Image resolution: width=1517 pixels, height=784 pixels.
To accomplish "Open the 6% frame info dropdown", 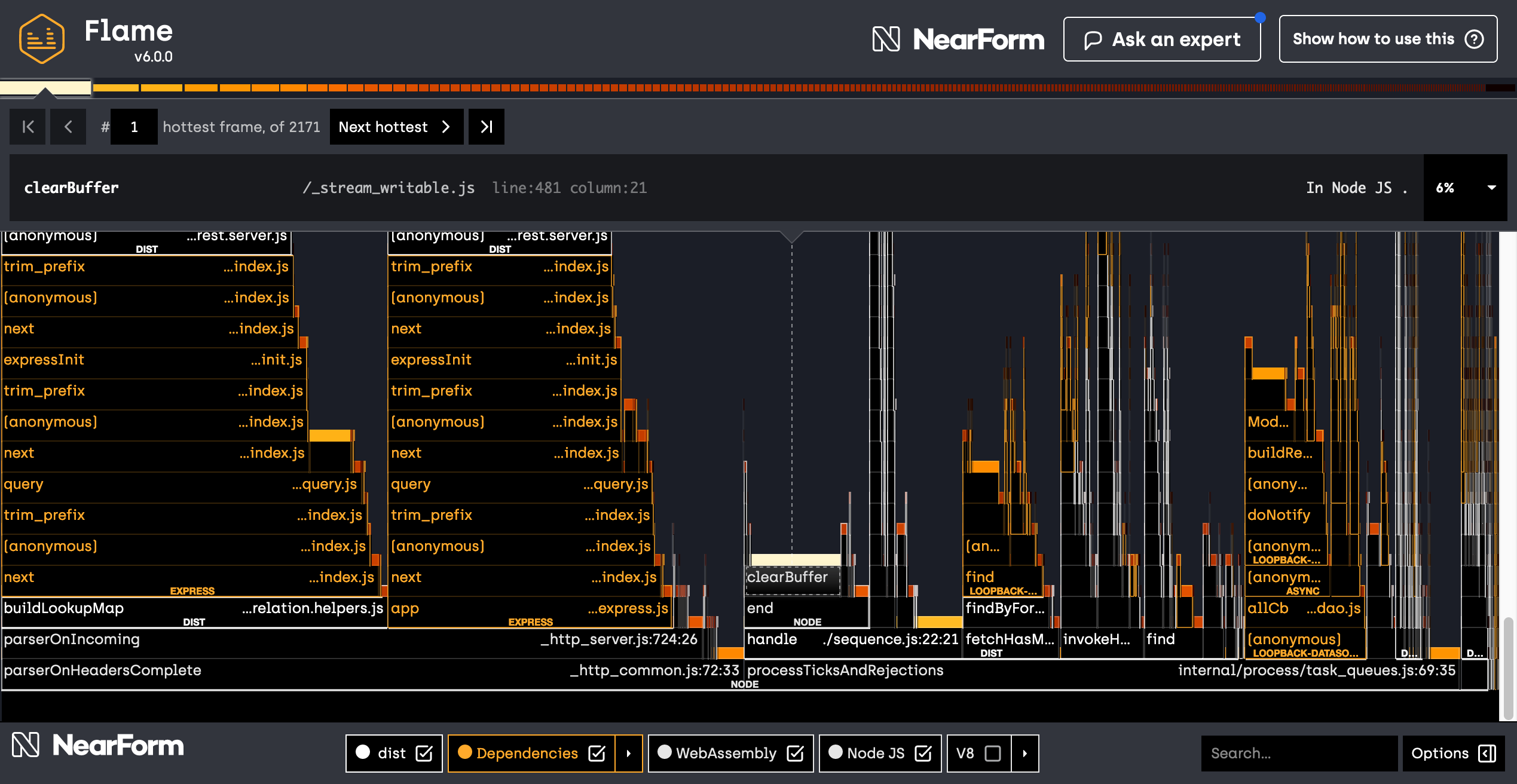I will point(1491,188).
